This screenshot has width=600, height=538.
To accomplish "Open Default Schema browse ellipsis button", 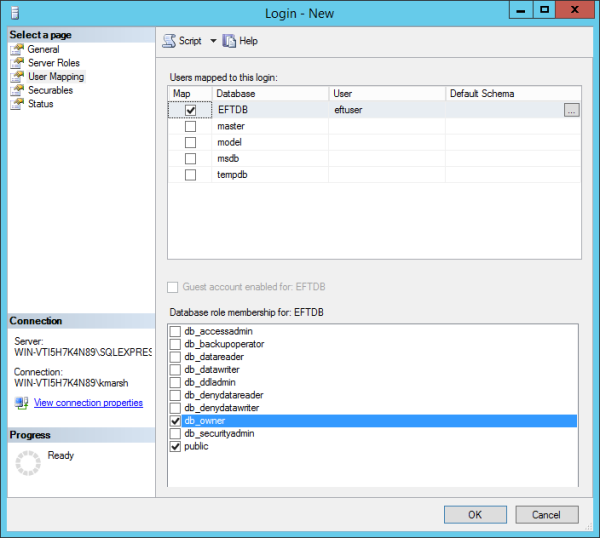I will click(571, 110).
